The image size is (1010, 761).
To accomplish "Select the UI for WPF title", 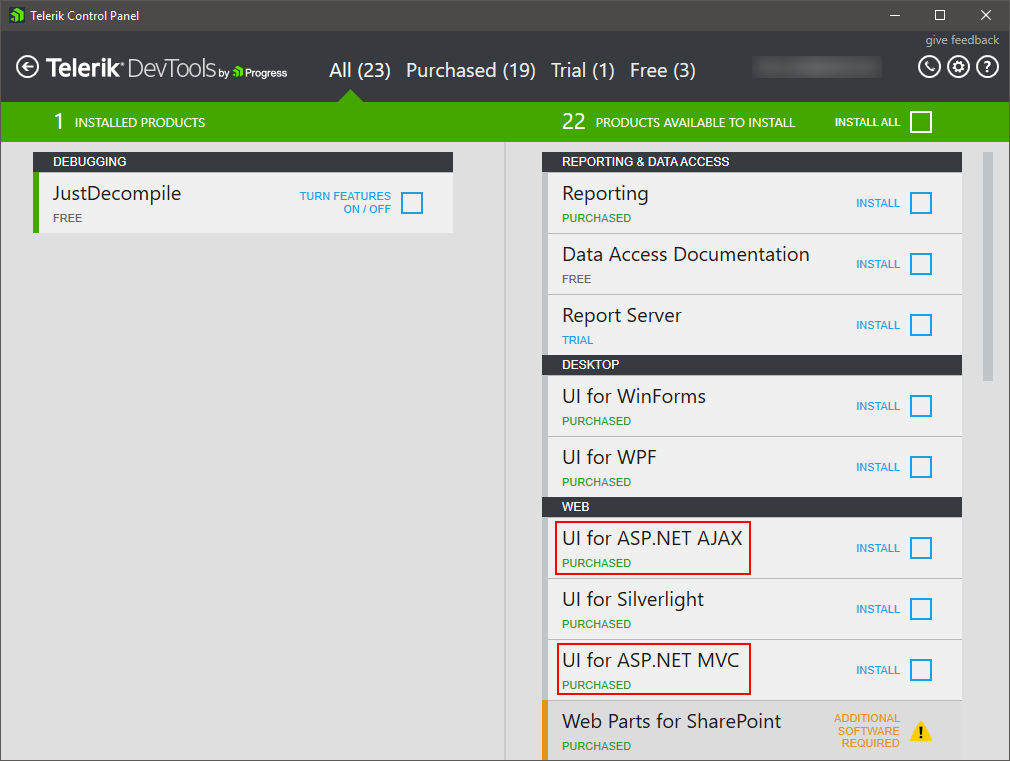I will pos(609,458).
